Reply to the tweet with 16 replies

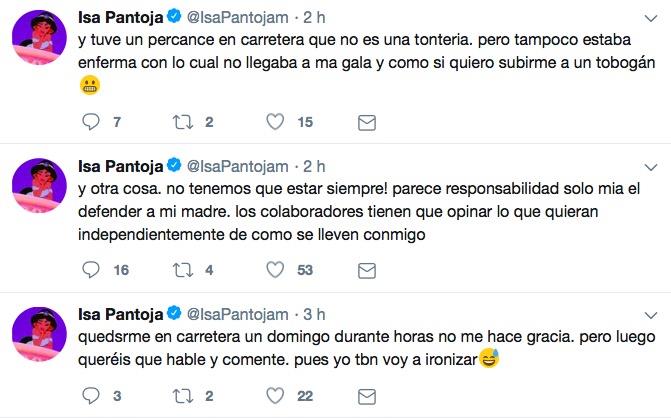pos(91,269)
